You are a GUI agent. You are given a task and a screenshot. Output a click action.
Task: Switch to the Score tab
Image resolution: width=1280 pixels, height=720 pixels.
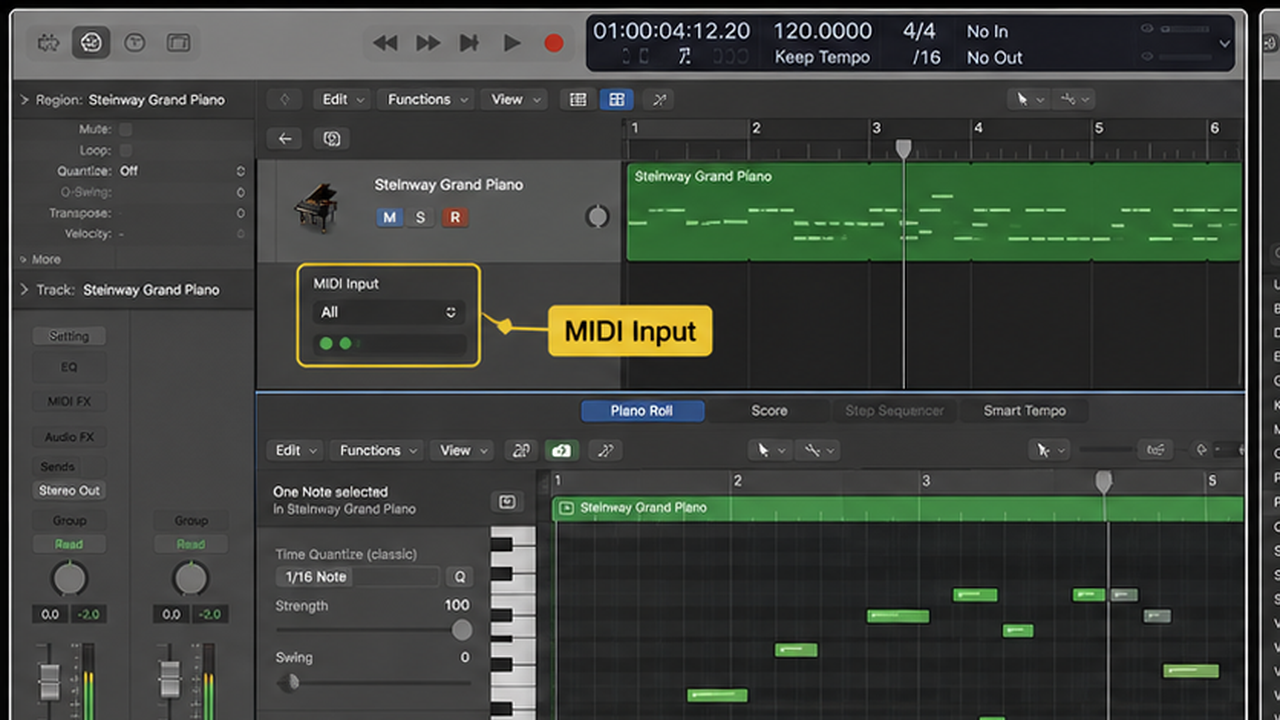click(769, 411)
